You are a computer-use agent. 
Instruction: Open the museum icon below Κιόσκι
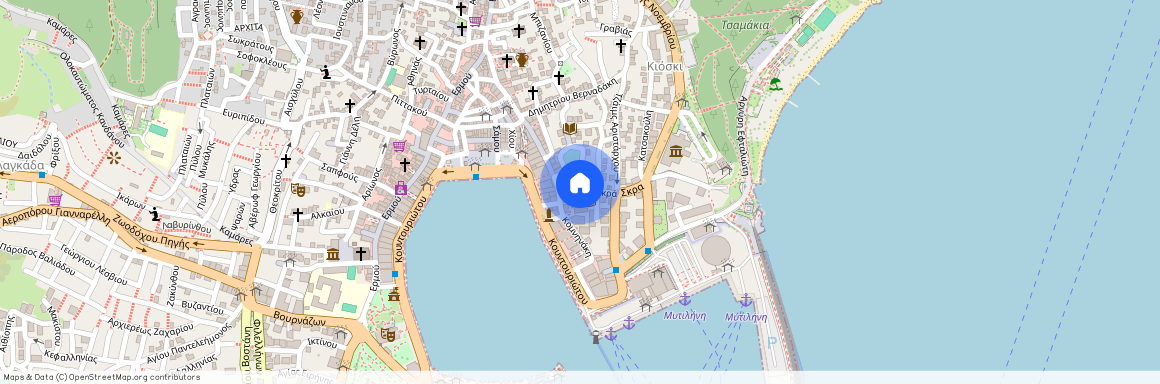click(x=675, y=152)
